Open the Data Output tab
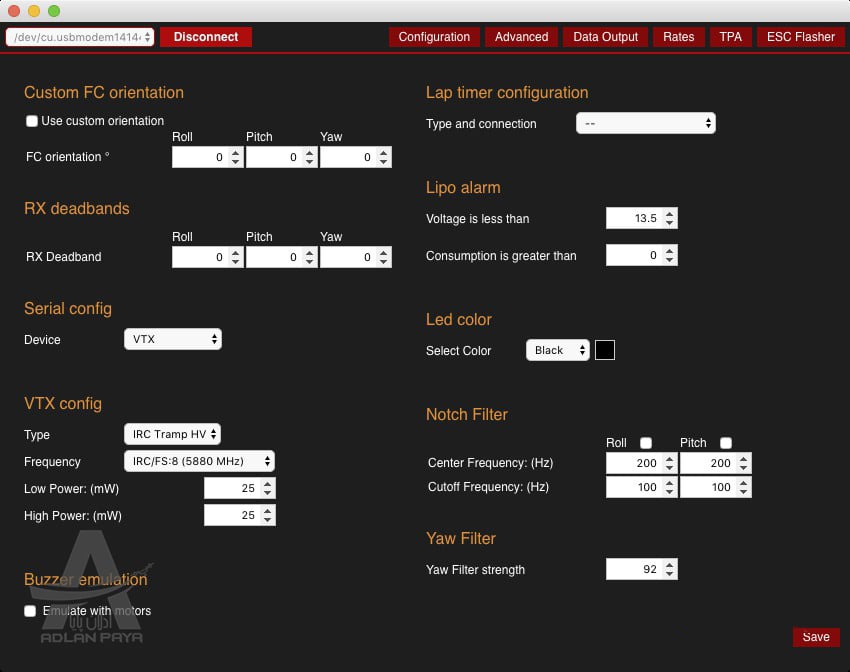This screenshot has height=672, width=850. pos(606,37)
